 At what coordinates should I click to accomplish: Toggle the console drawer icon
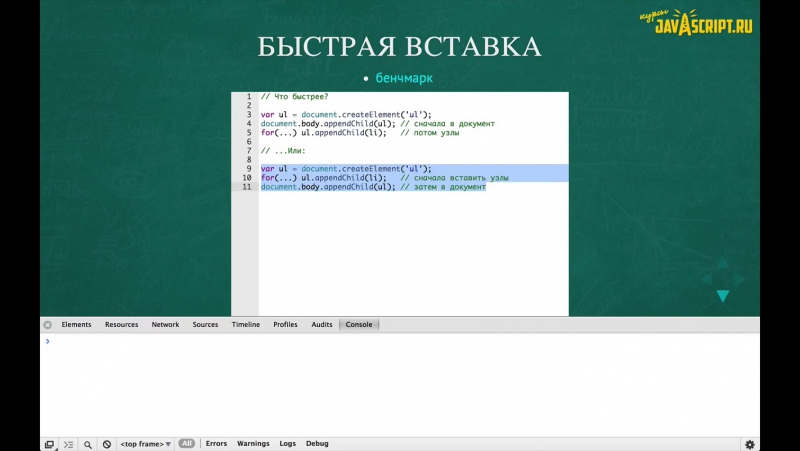point(68,444)
